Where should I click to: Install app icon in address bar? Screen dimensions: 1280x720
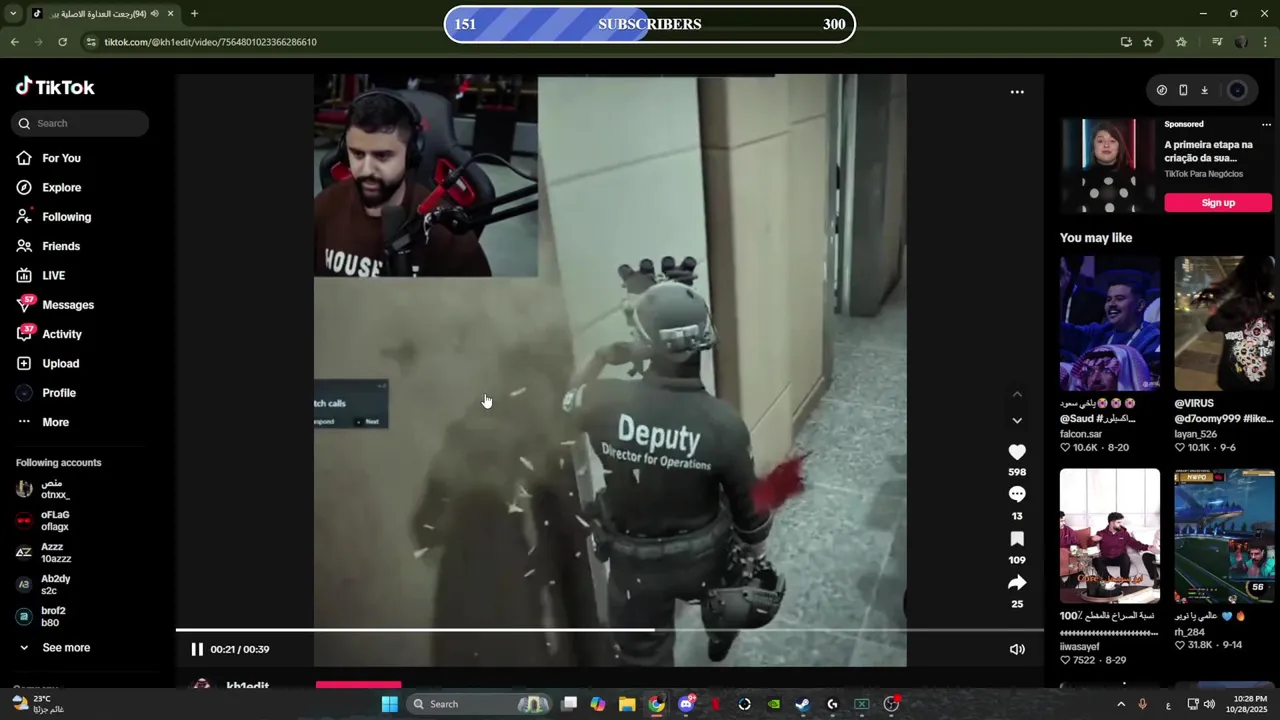point(1126,42)
